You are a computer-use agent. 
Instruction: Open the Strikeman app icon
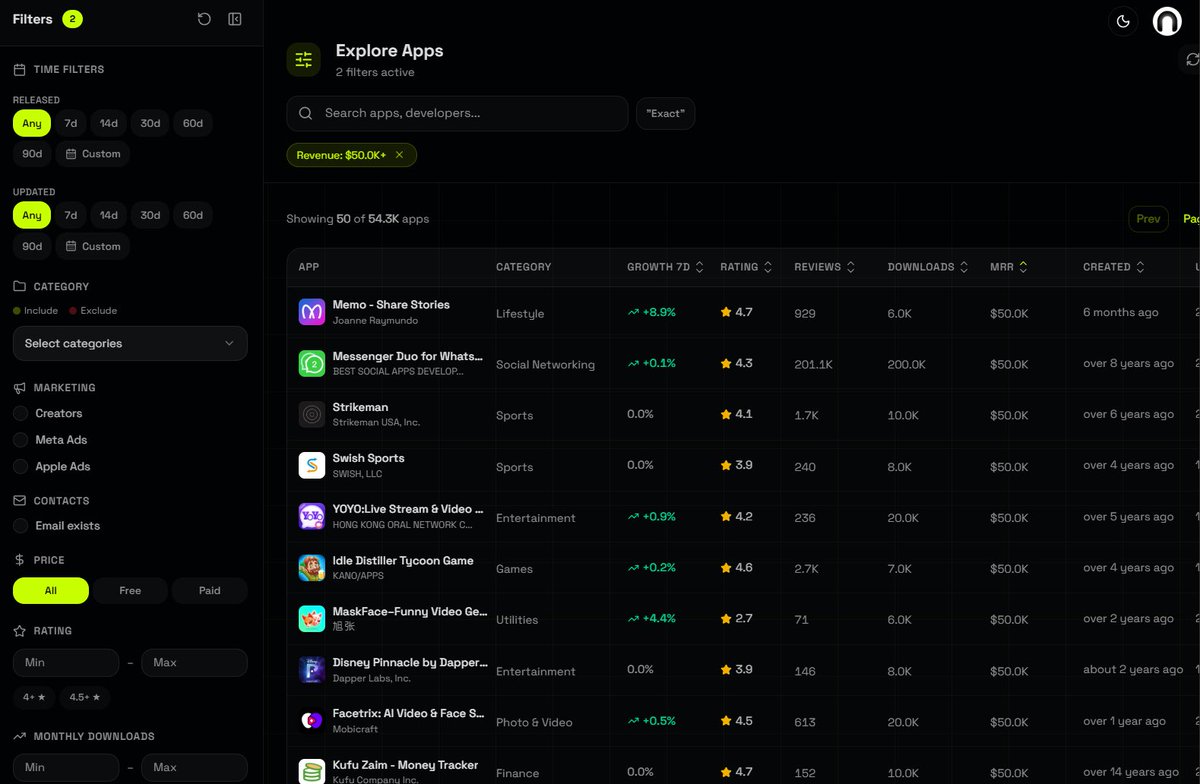tap(312, 414)
